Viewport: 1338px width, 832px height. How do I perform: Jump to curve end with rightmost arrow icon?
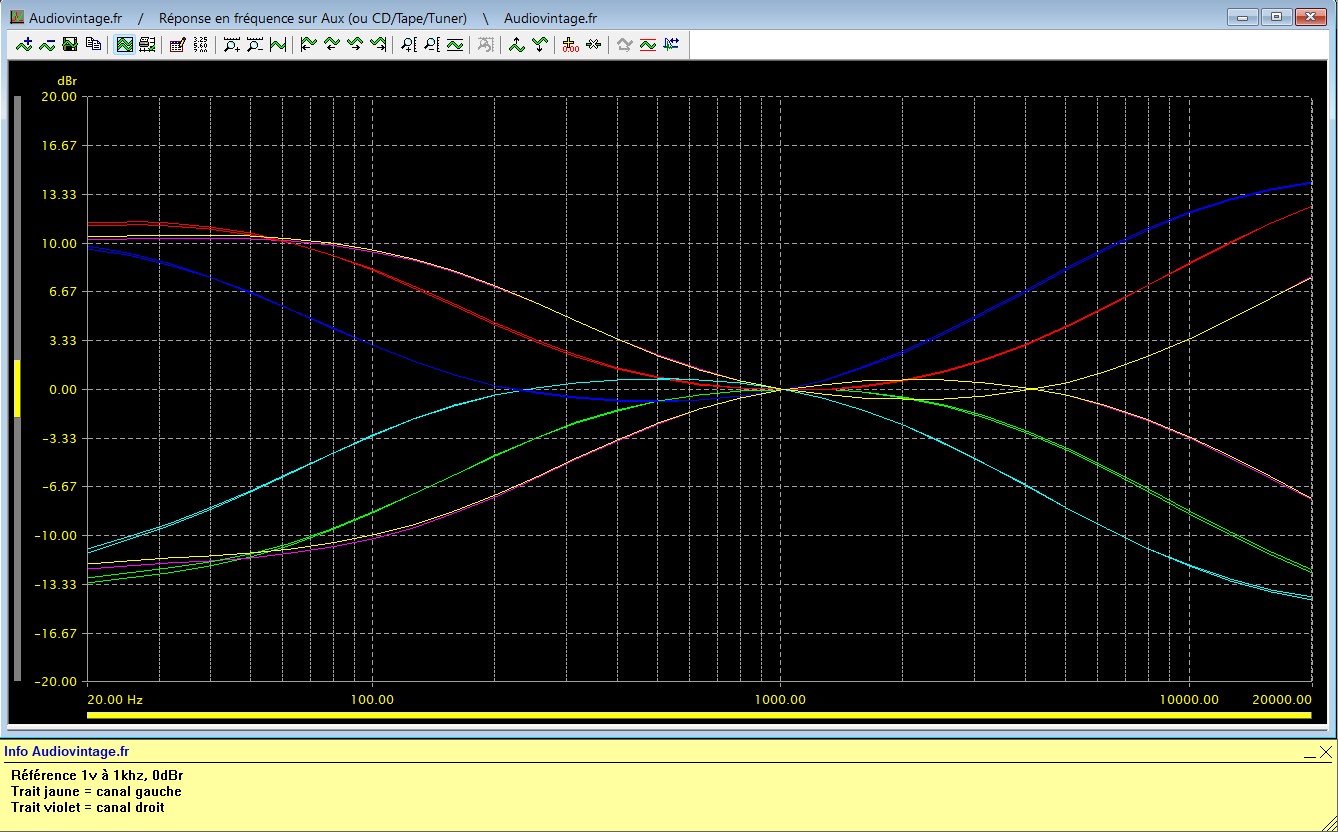point(378,44)
